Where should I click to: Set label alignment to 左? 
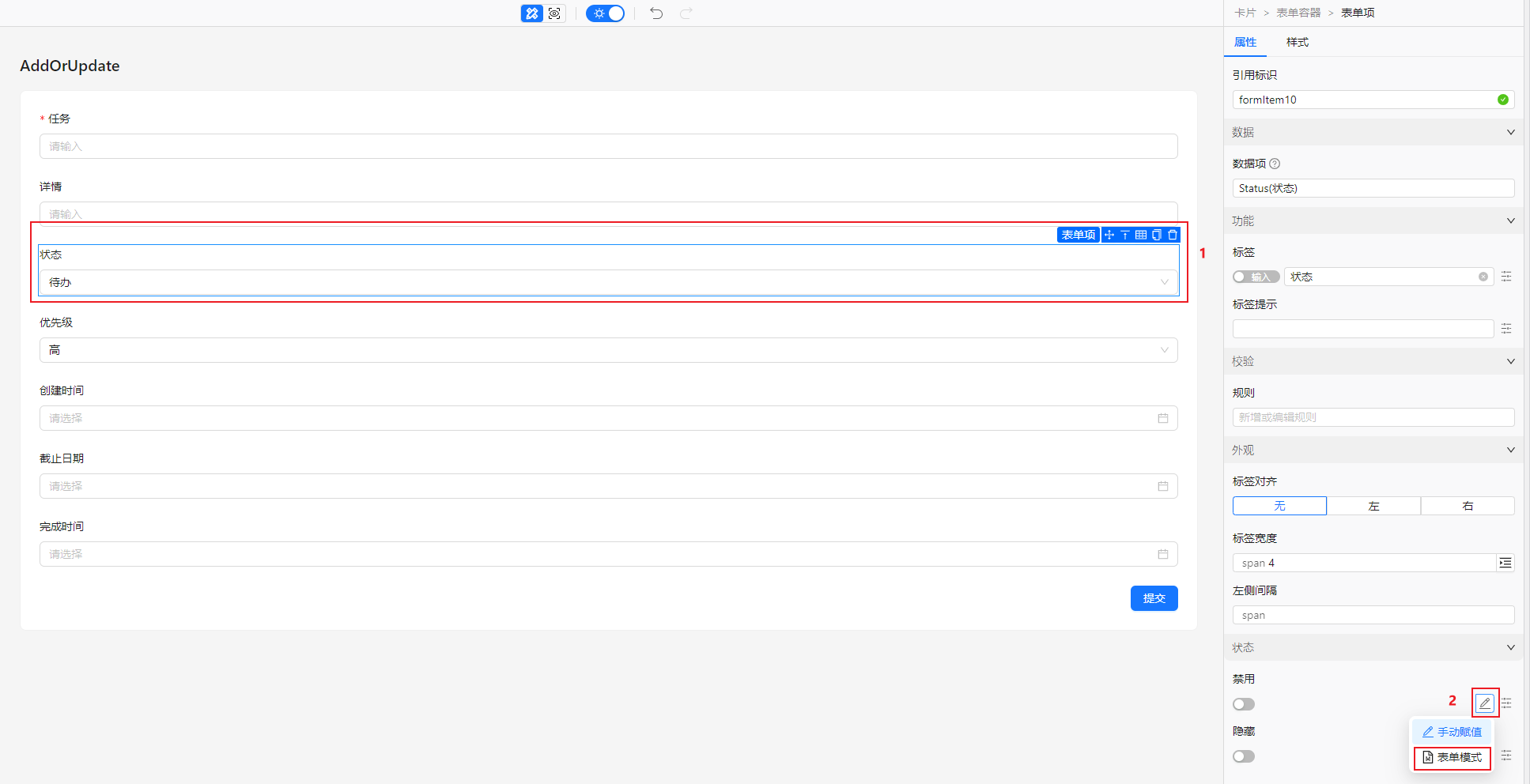click(x=1373, y=506)
